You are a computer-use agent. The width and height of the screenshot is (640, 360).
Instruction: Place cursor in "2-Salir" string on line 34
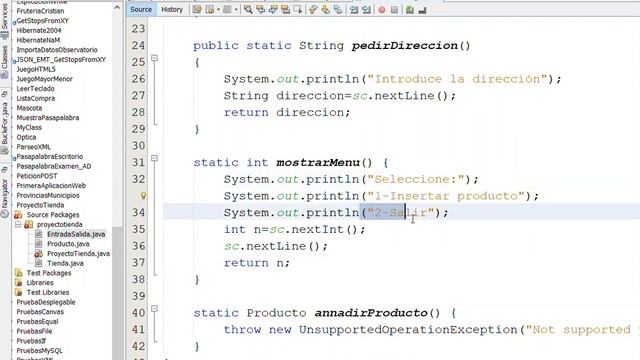click(x=400, y=213)
